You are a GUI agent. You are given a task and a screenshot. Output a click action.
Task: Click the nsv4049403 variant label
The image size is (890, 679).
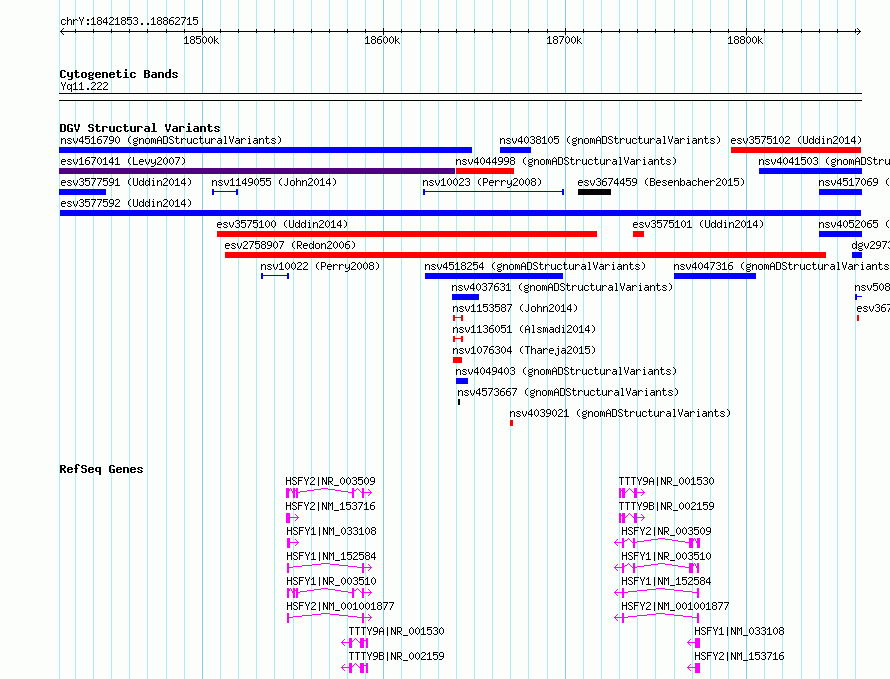tap(566, 371)
